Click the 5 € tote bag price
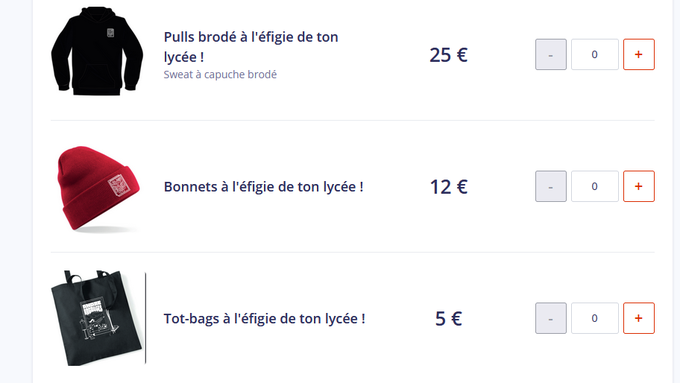Viewport: 680px width, 383px height. pos(448,319)
